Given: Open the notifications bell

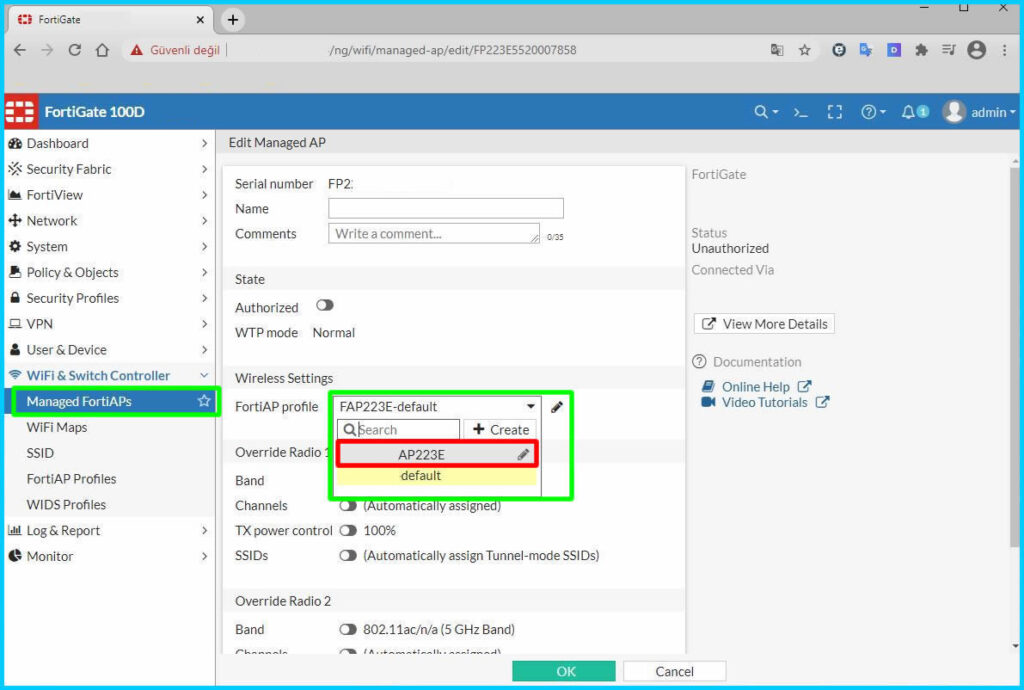Looking at the screenshot, I should pos(908,112).
